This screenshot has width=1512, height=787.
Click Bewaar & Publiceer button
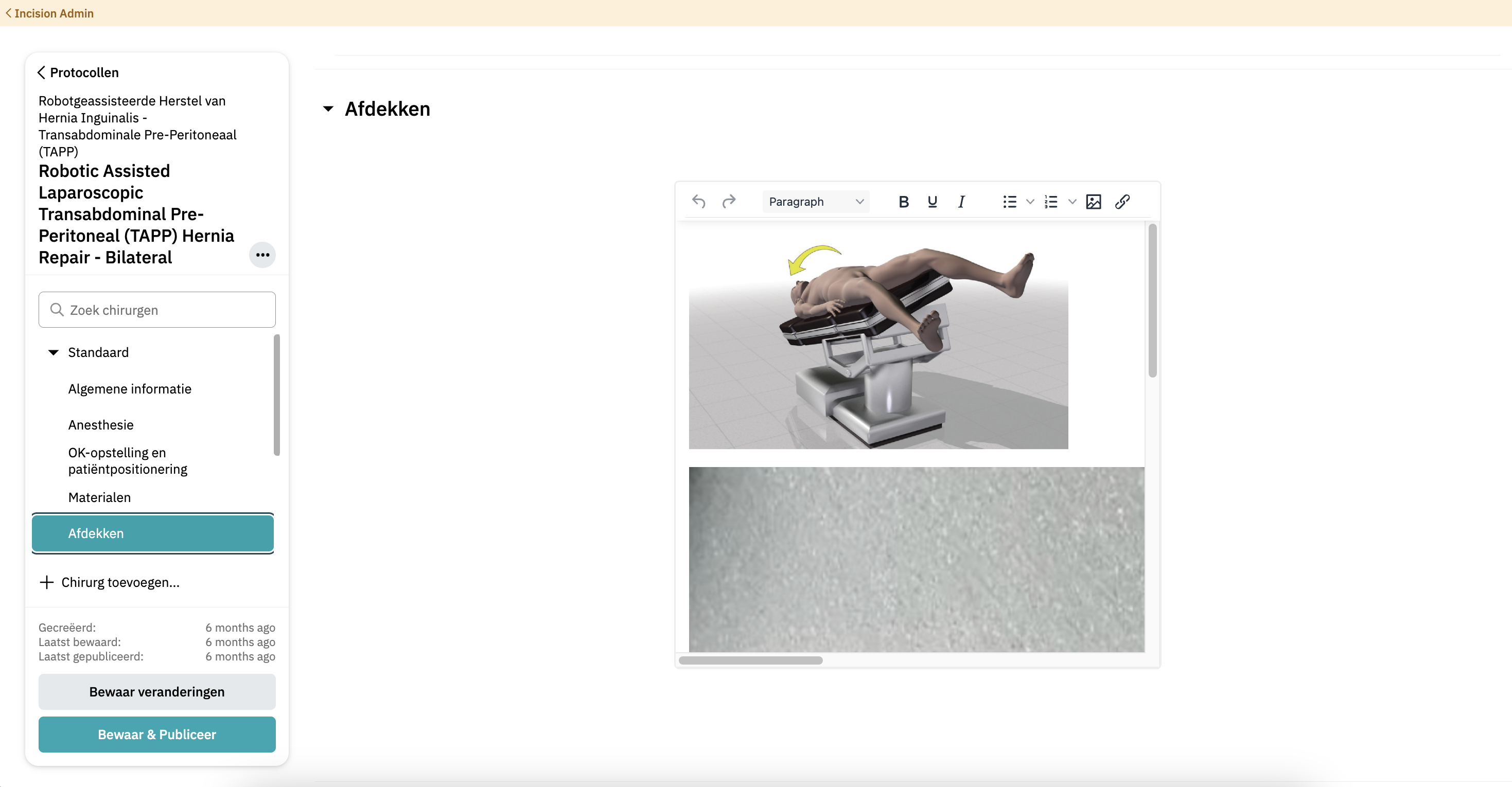pos(157,734)
